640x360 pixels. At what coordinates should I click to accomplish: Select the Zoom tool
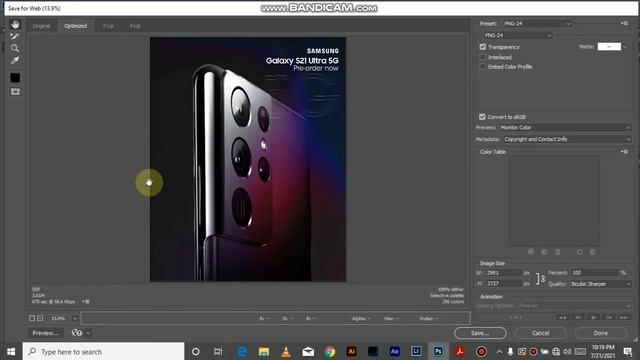click(x=15, y=48)
